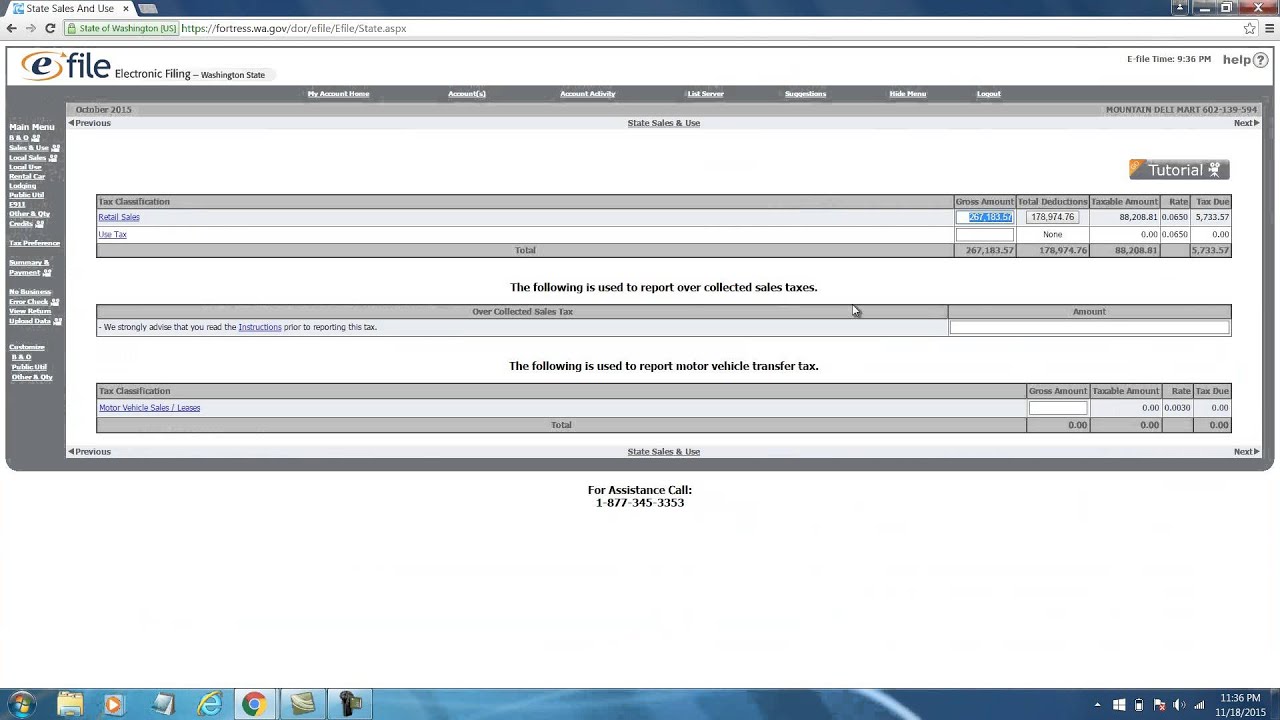The image size is (1280, 720).
Task: Go to the top Previous page link
Action: point(89,123)
